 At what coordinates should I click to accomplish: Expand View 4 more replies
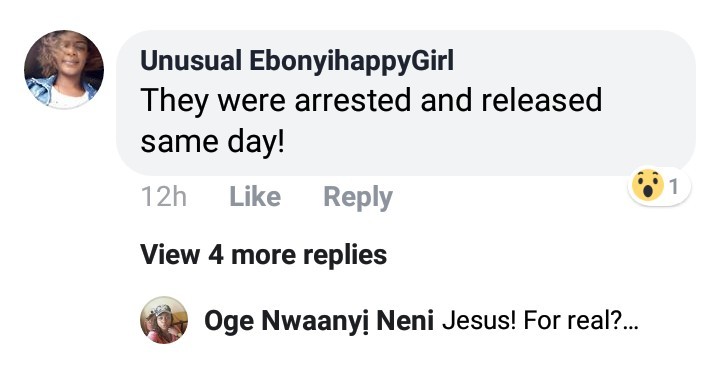coord(263,254)
